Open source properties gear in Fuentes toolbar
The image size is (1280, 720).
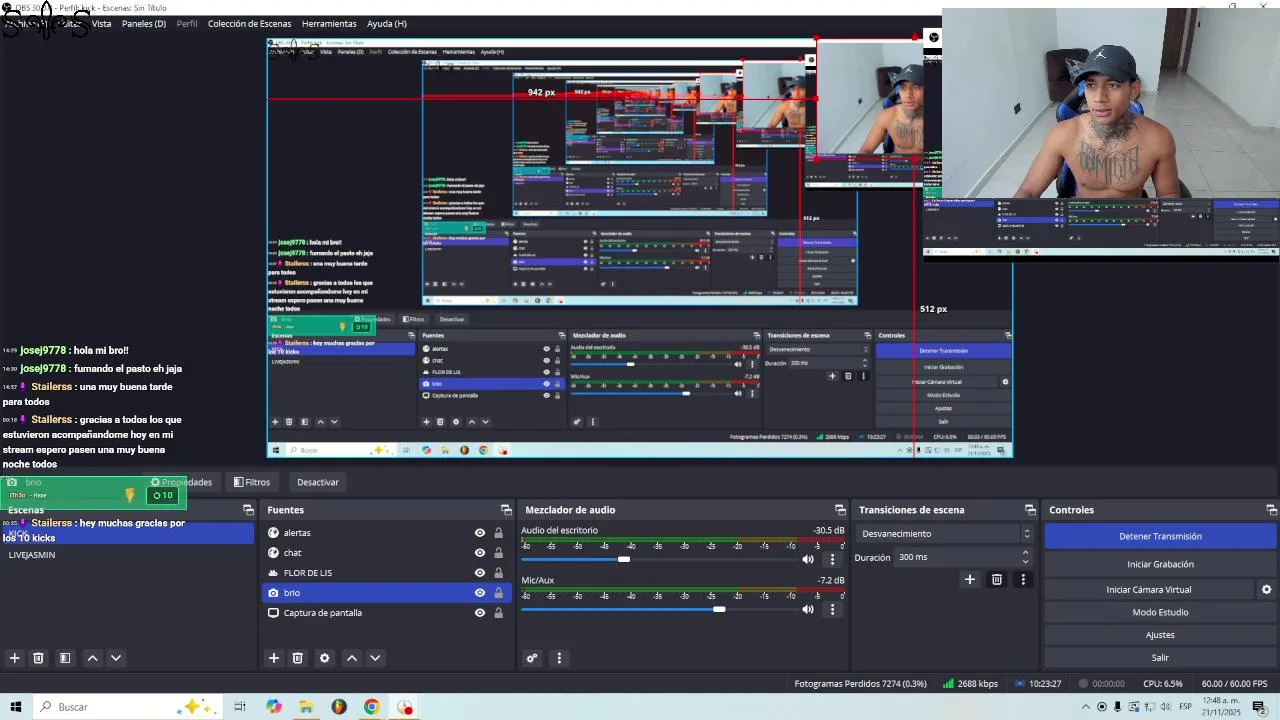point(324,658)
